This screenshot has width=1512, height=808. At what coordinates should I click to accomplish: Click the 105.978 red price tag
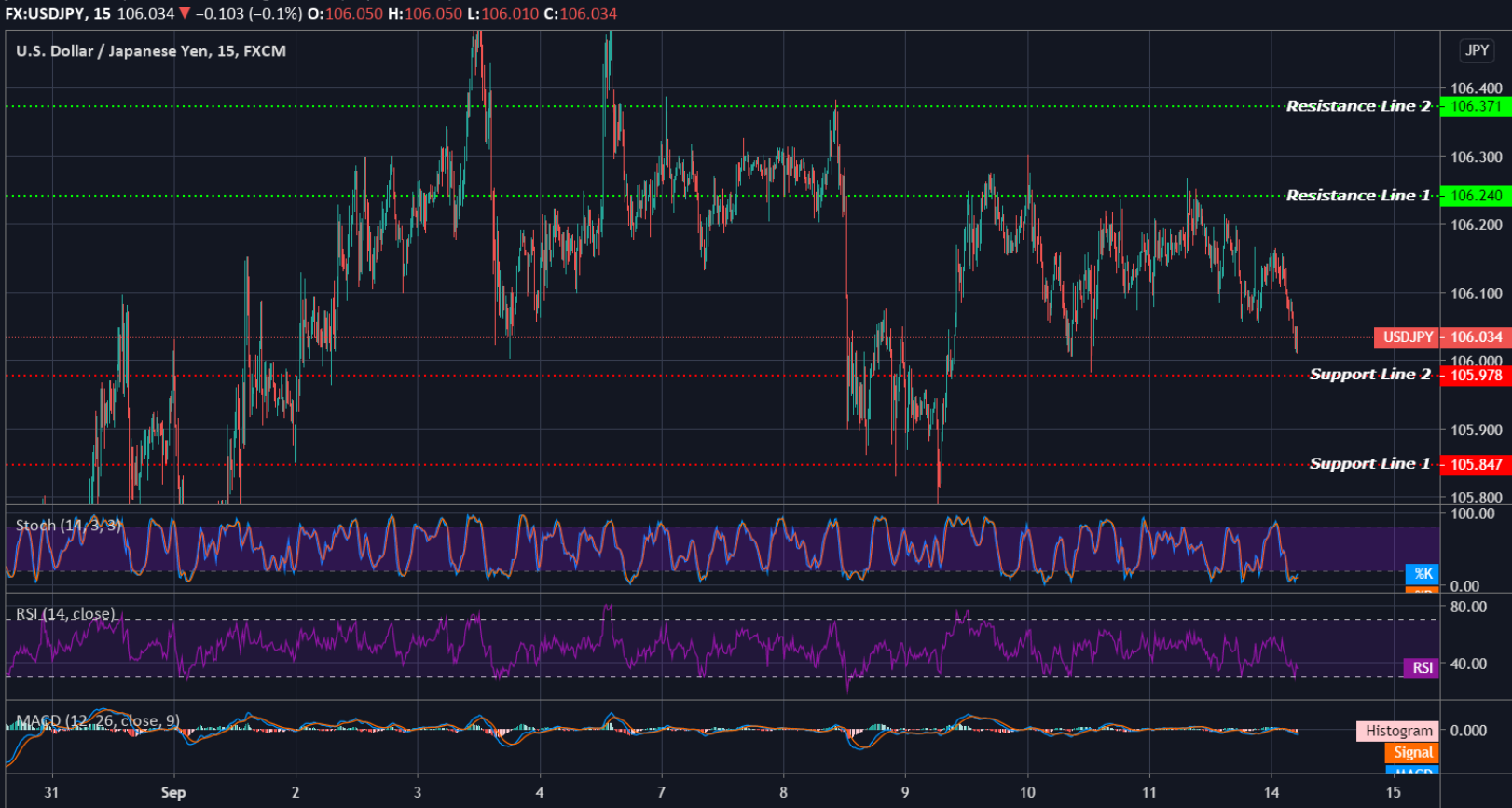pyautogui.click(x=1476, y=375)
